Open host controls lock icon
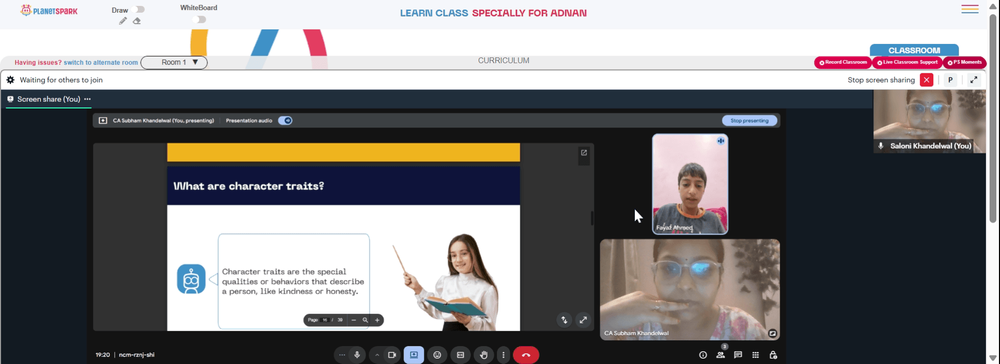 point(773,355)
